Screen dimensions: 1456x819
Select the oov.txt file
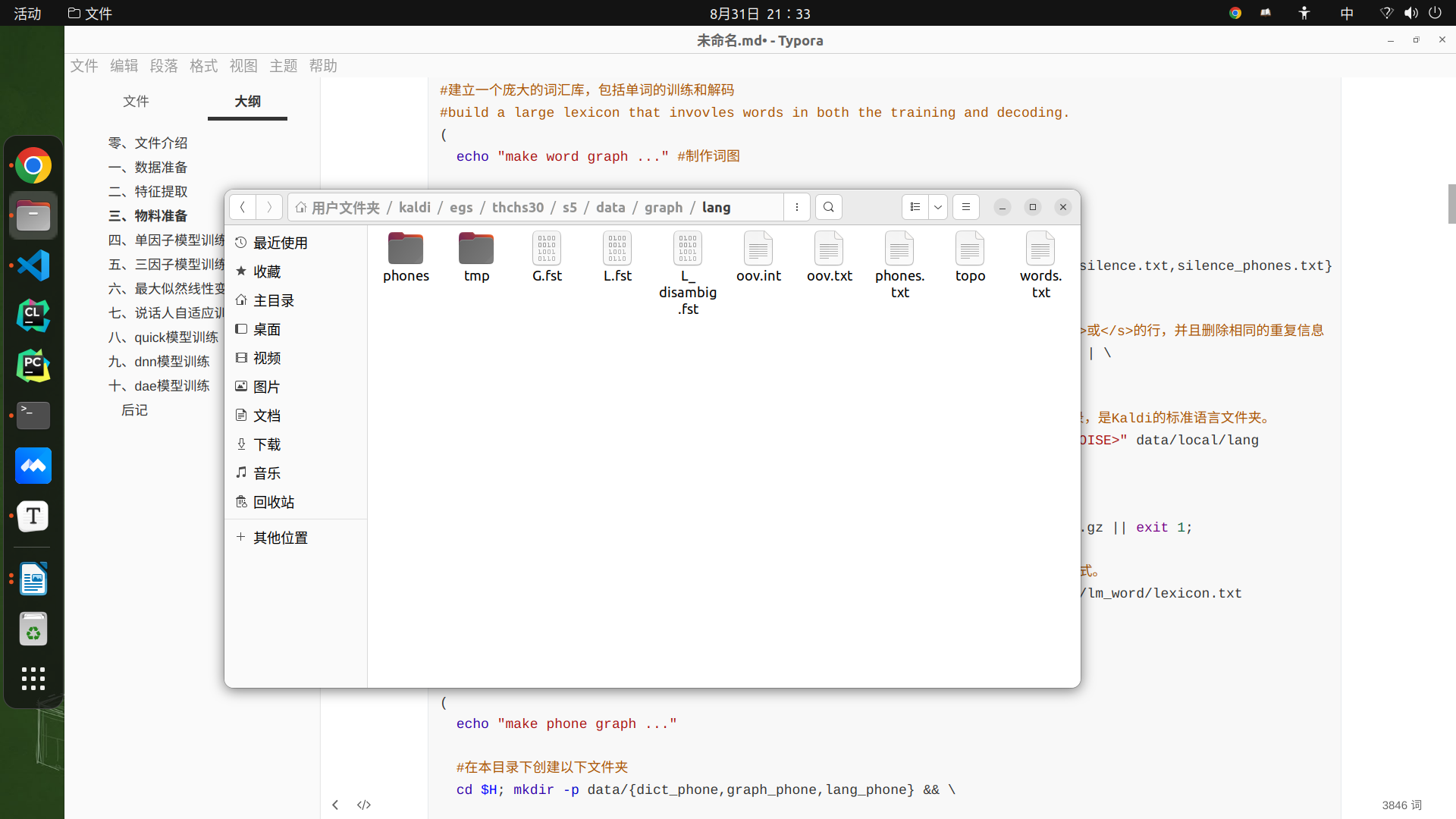click(x=829, y=258)
